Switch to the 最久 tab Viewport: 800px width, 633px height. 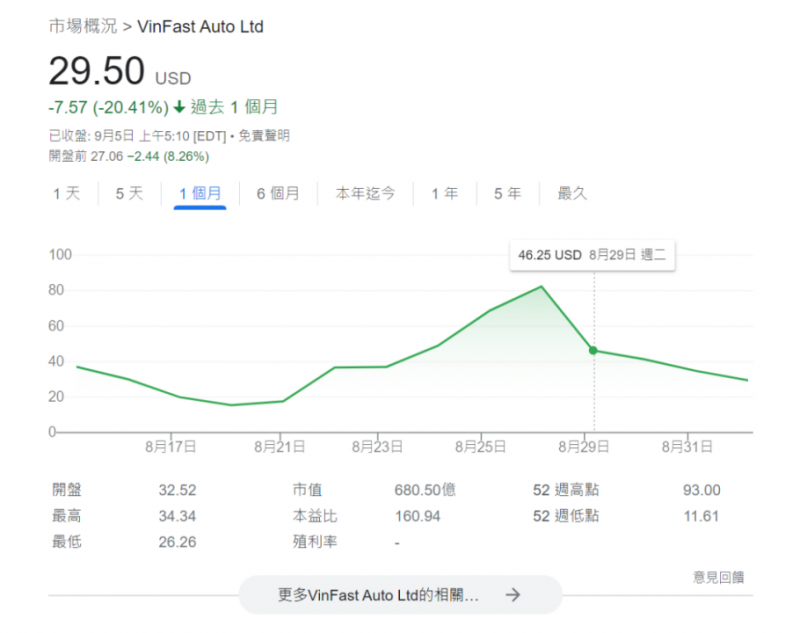[572, 194]
